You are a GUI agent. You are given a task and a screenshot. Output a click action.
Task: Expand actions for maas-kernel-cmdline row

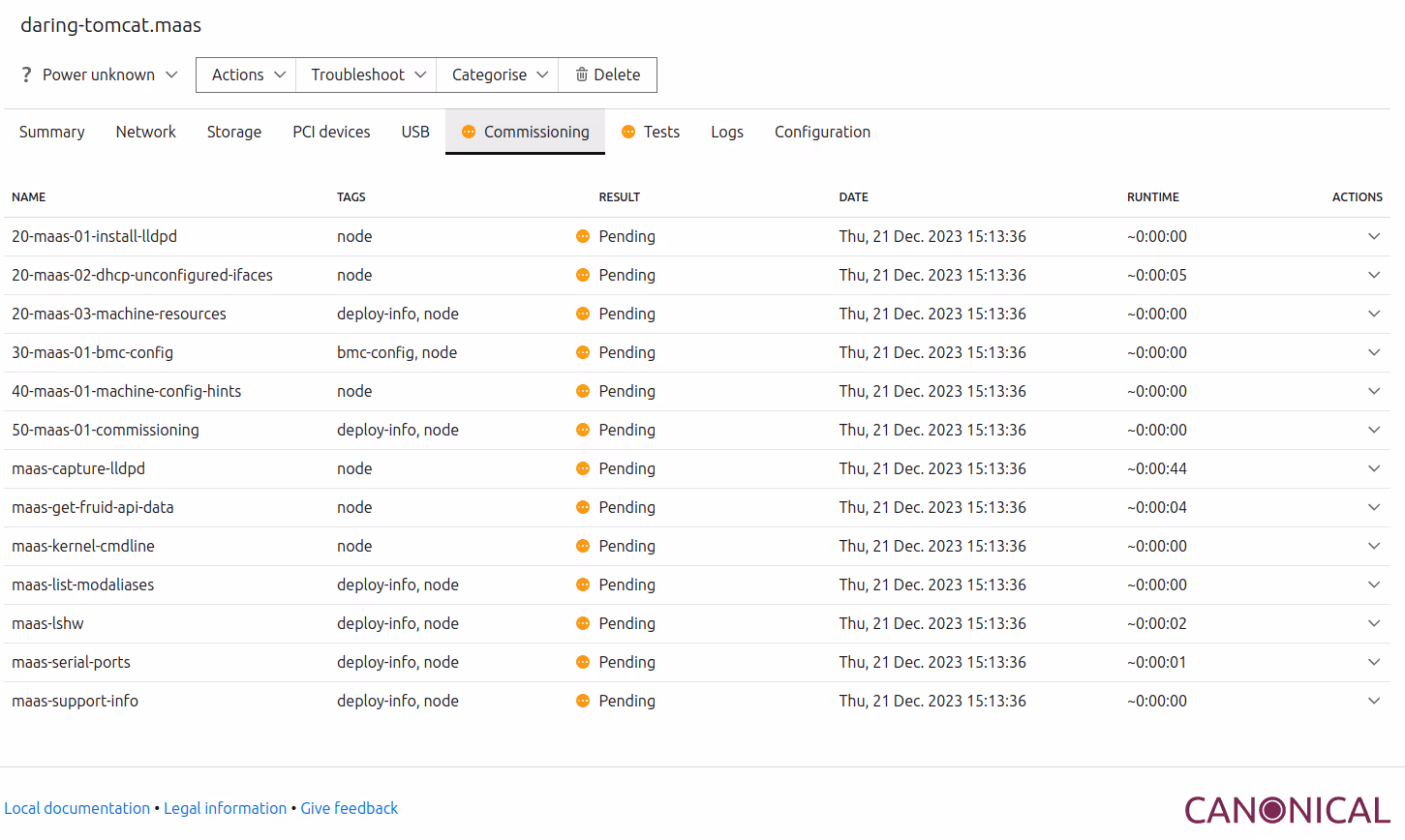coord(1373,546)
